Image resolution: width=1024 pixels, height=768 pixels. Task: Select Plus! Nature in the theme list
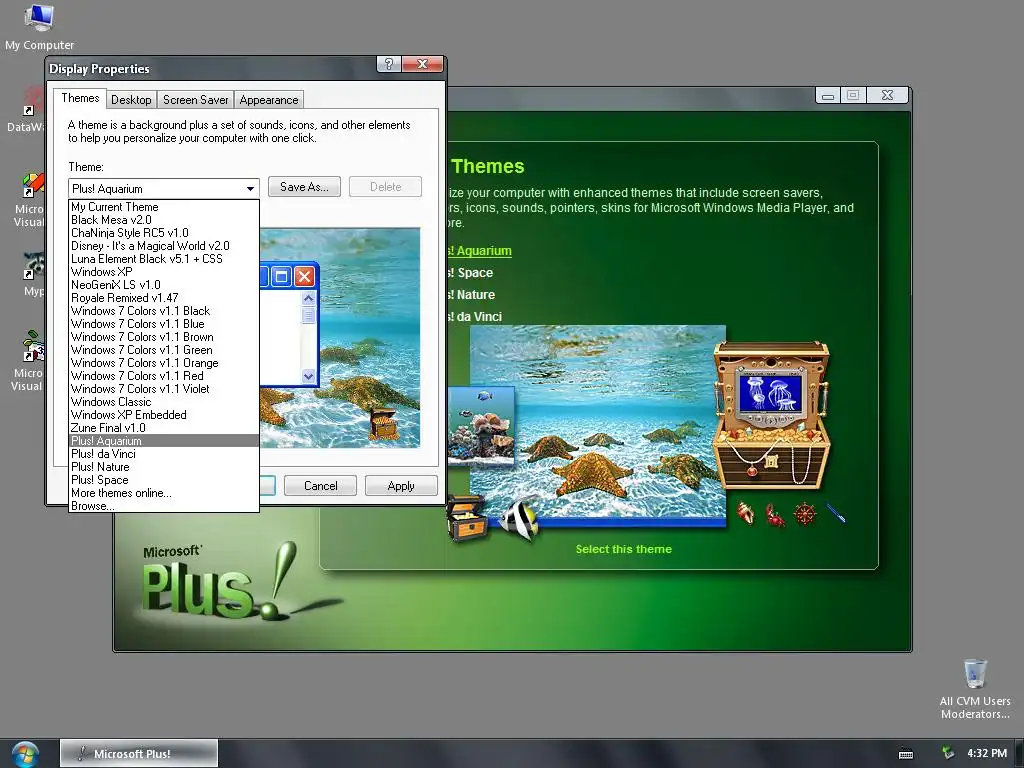163,467
